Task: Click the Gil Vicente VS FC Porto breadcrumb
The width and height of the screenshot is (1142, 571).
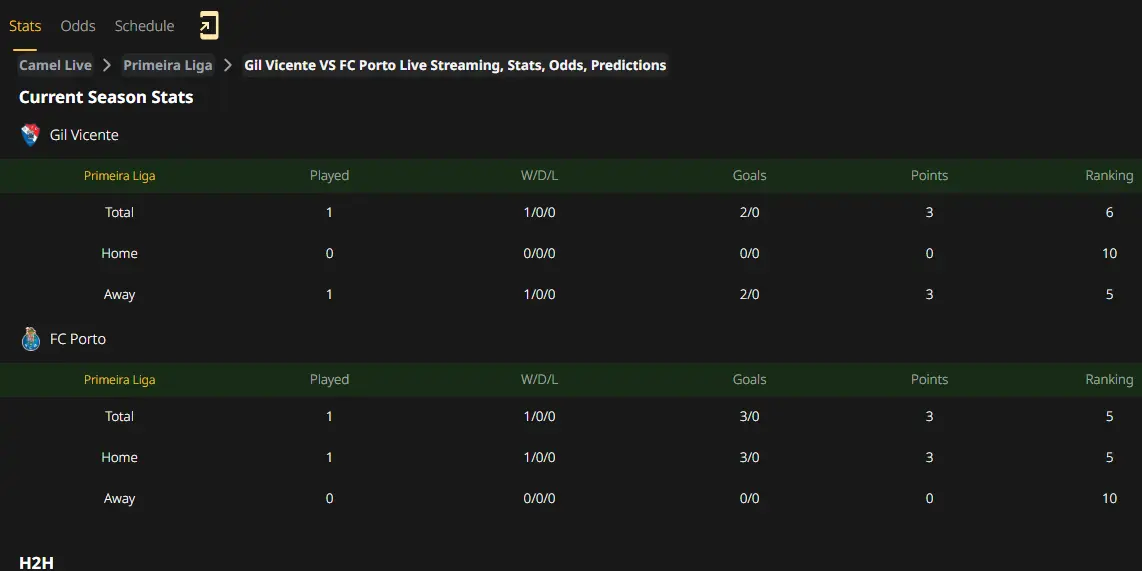Action: coord(455,66)
